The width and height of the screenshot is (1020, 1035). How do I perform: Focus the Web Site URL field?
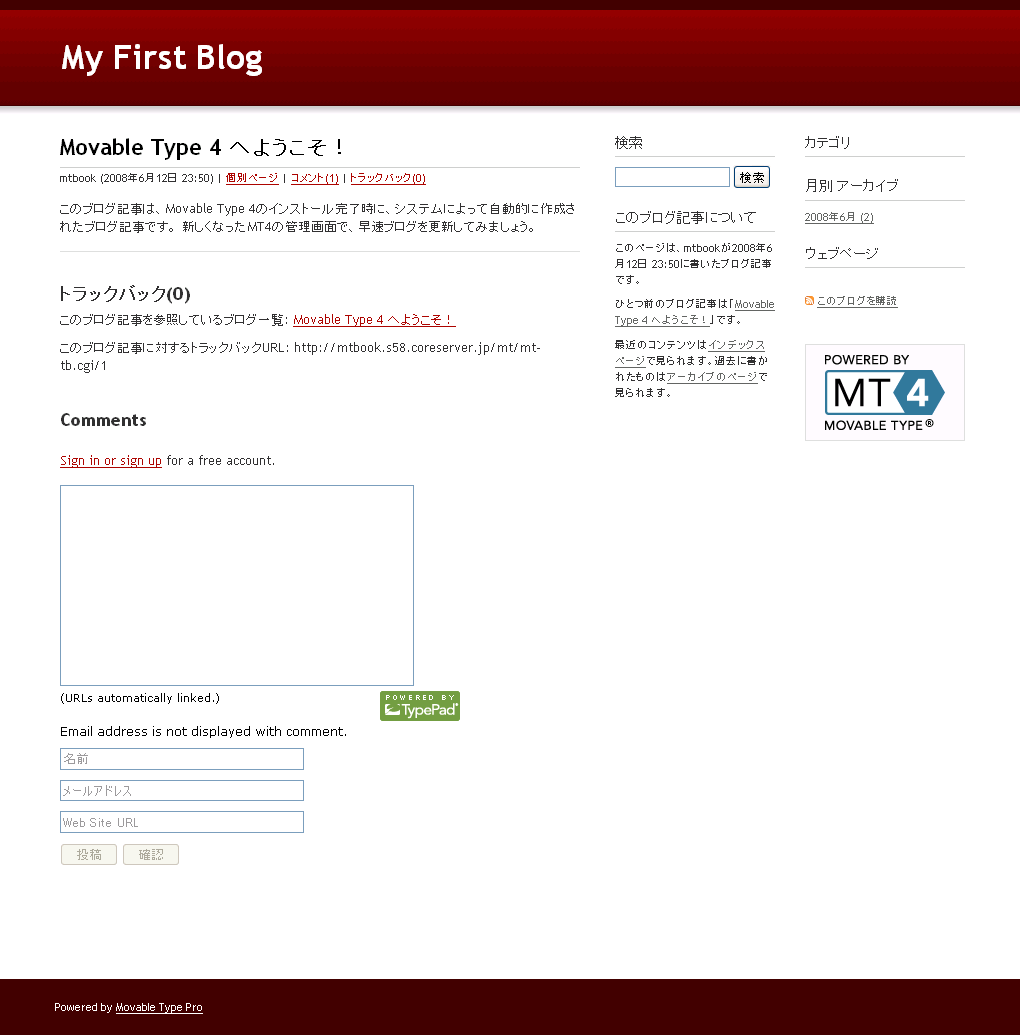click(182, 822)
